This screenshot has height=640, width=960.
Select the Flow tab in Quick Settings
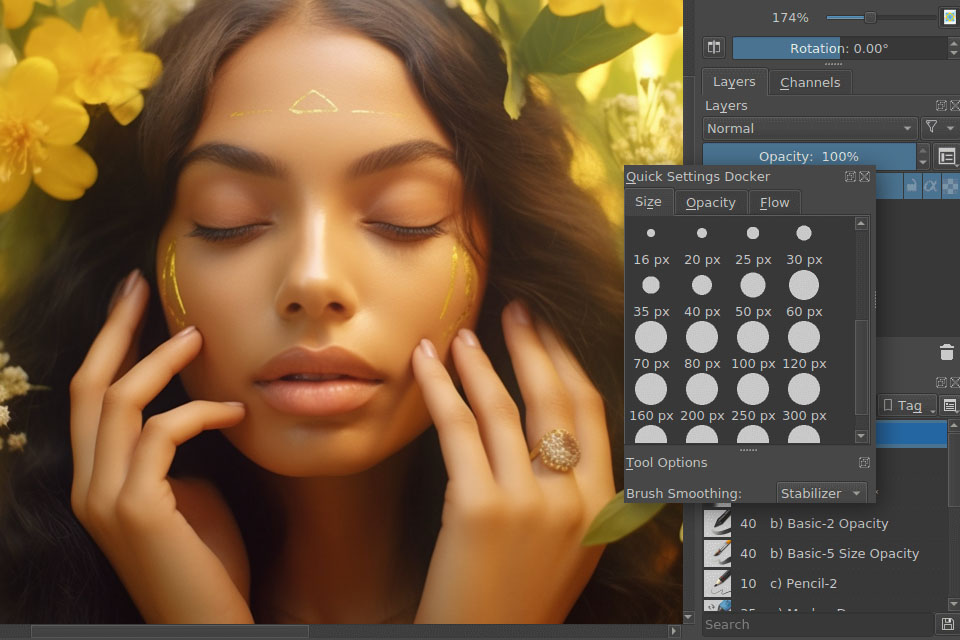click(774, 203)
